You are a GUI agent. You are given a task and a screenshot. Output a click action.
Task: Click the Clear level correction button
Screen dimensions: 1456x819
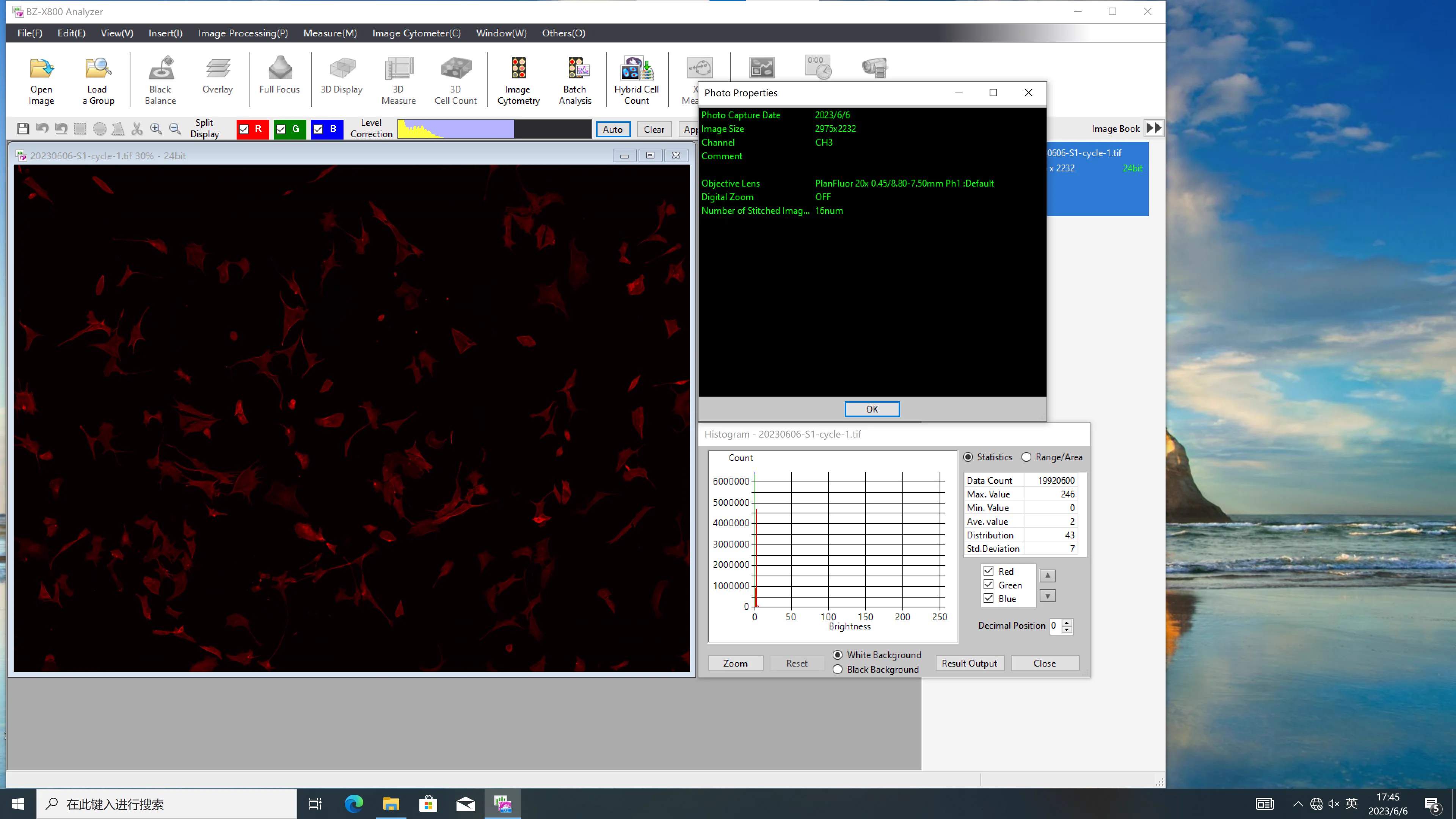(654, 129)
